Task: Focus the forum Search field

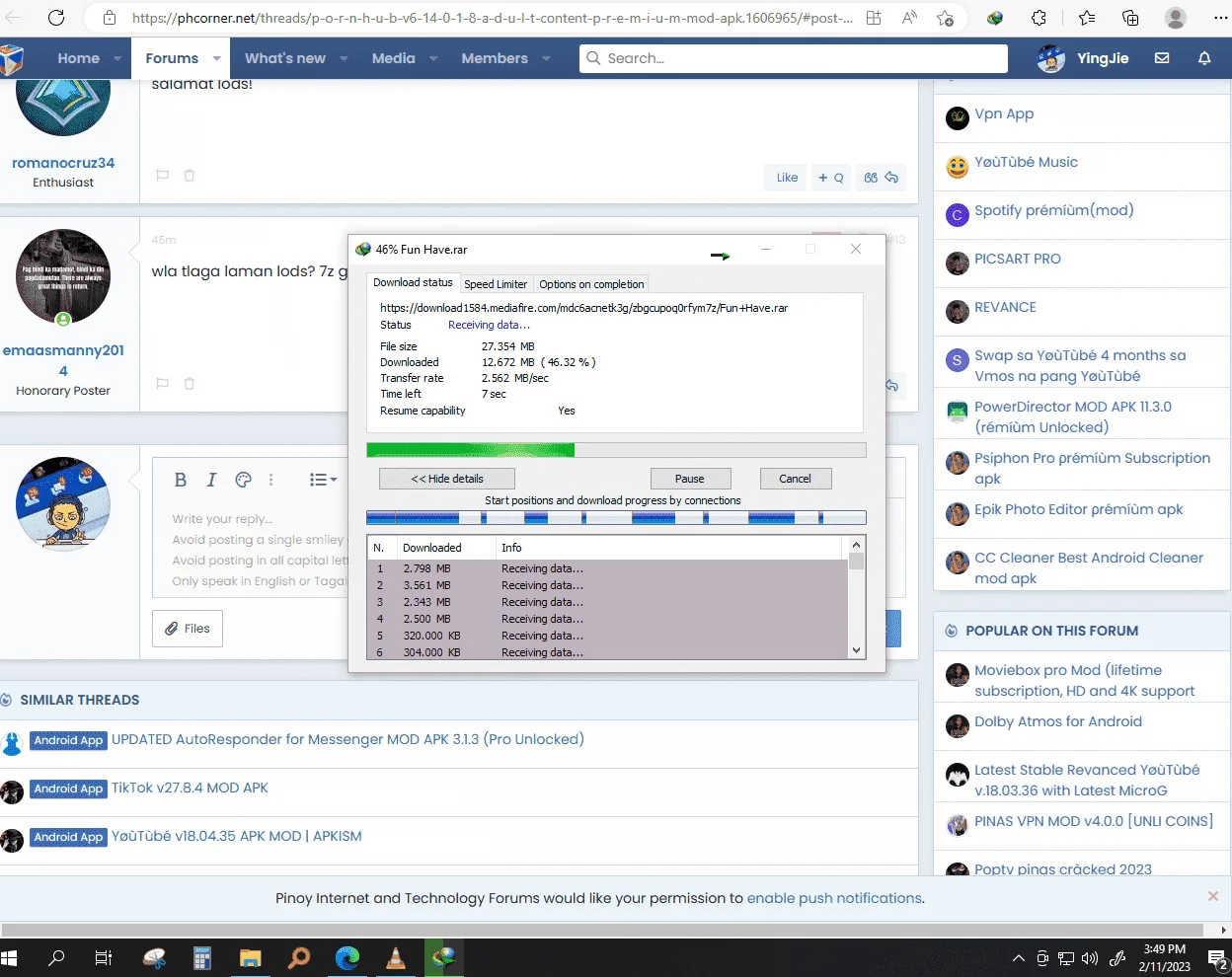Action: tap(794, 58)
